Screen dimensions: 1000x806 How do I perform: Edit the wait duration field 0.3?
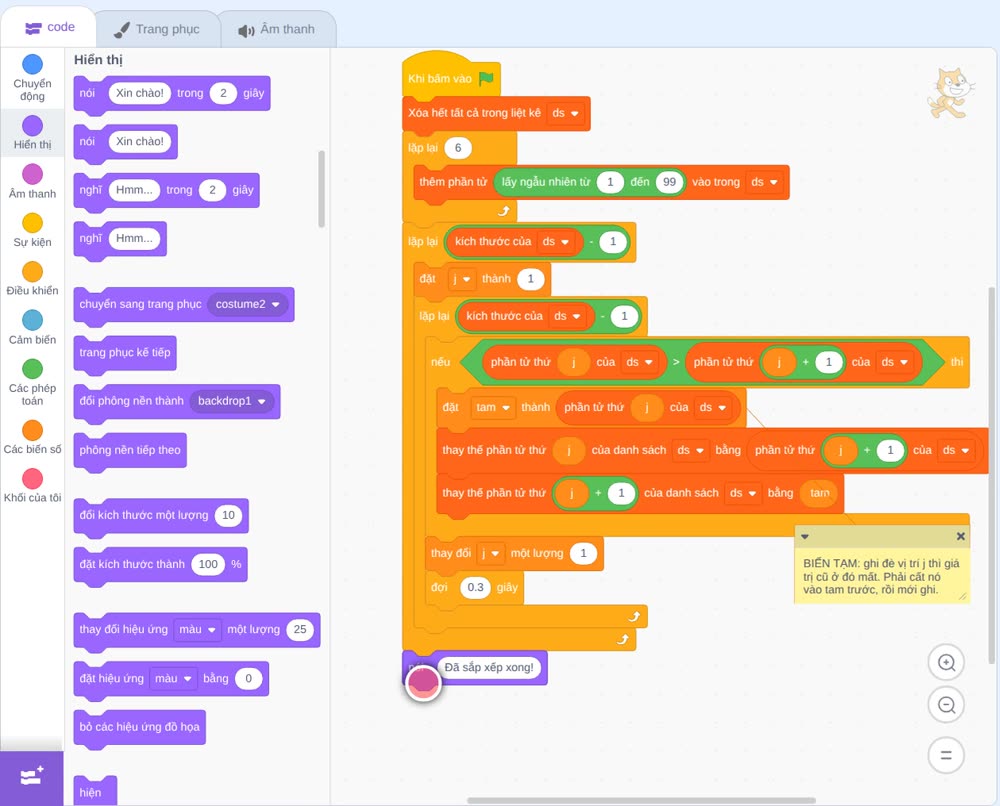(x=475, y=587)
